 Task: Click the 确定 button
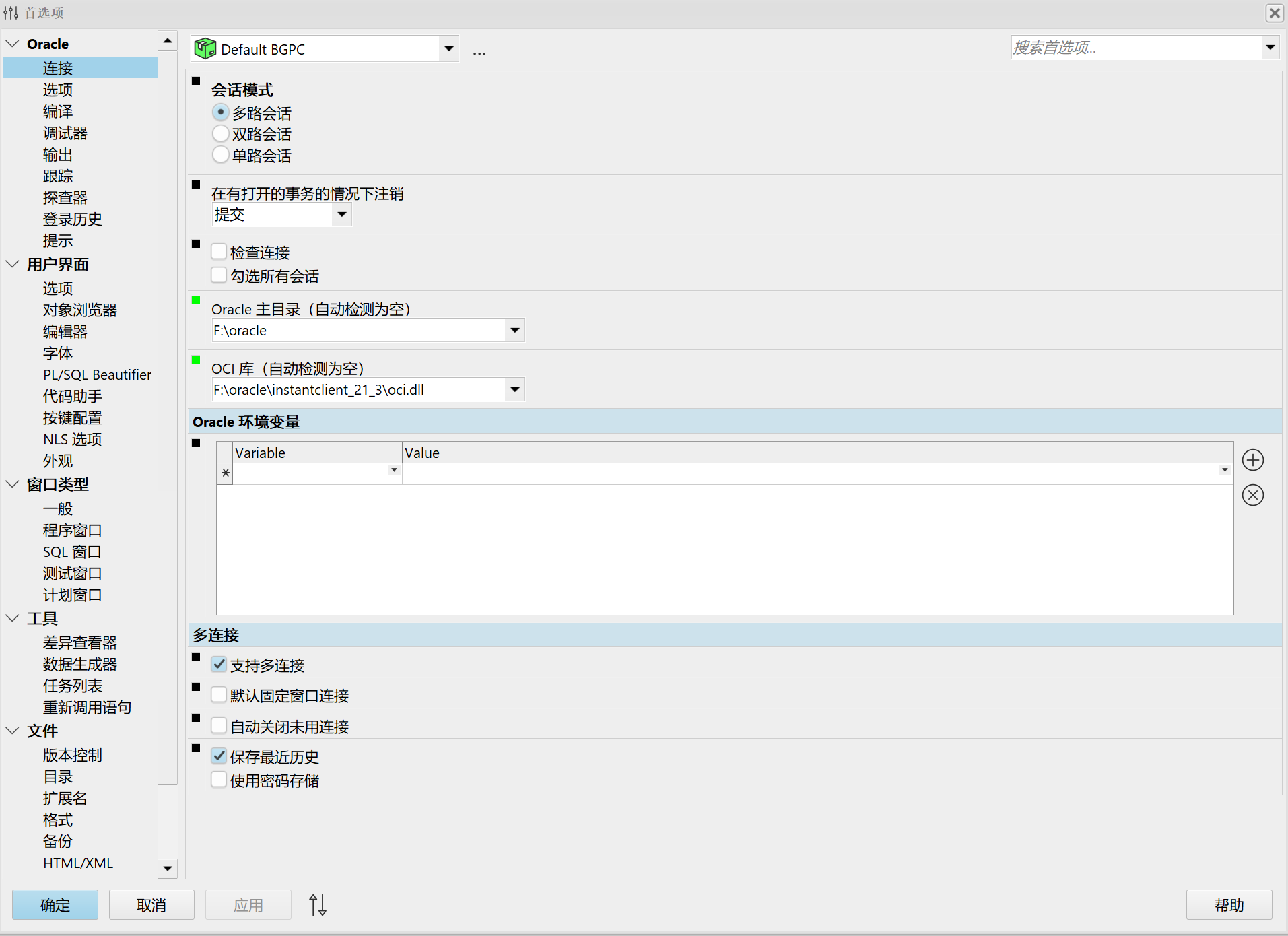click(55, 904)
